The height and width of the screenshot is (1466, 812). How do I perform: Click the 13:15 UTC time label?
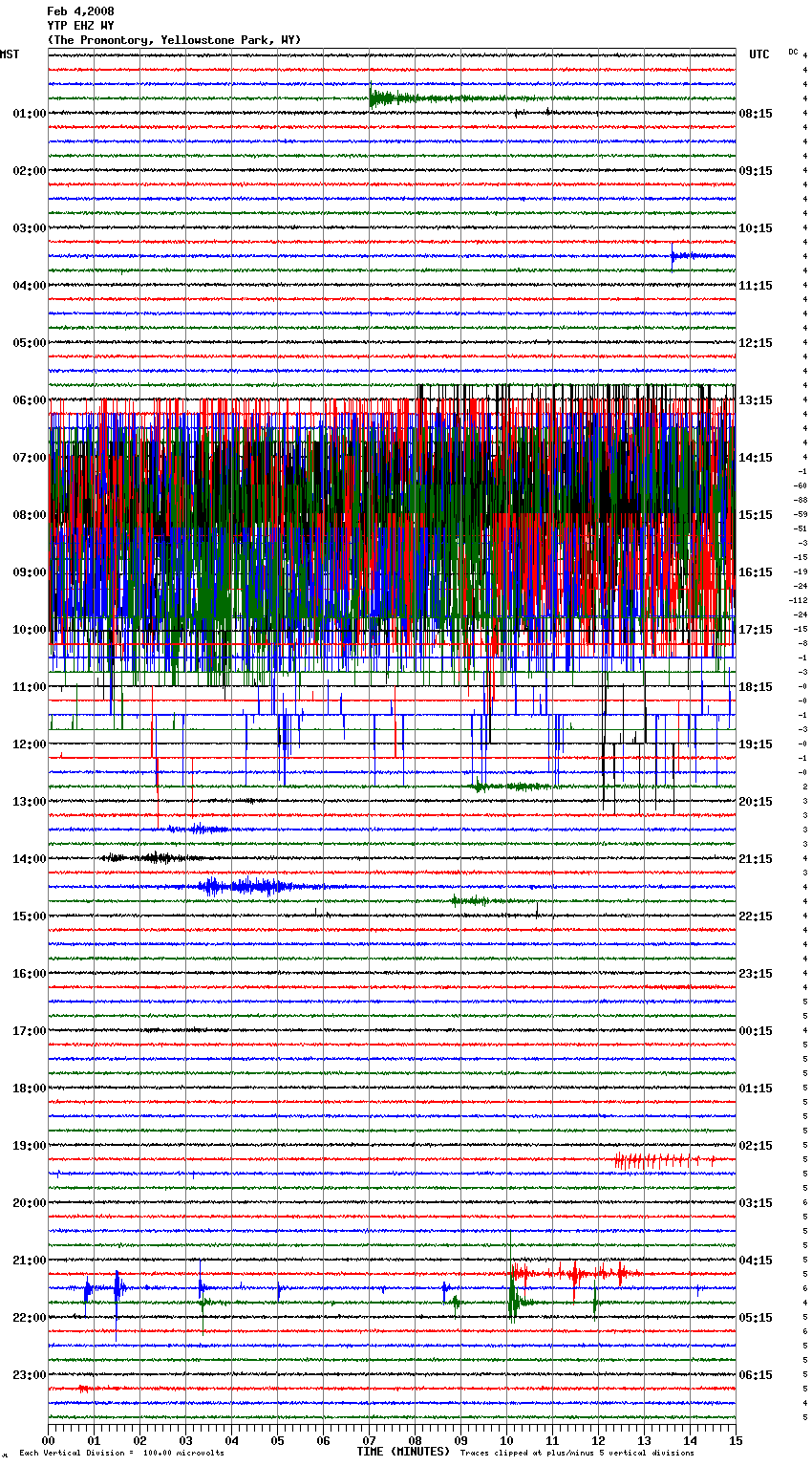(x=756, y=400)
